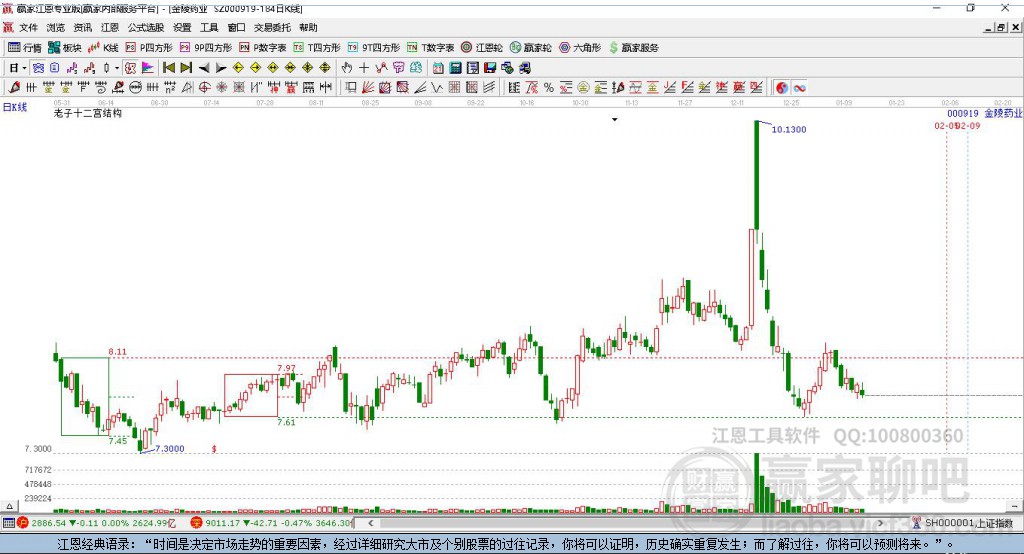Image resolution: width=1024 pixels, height=554 pixels.
Task: Open the 帮助 menu
Action: click(x=308, y=27)
